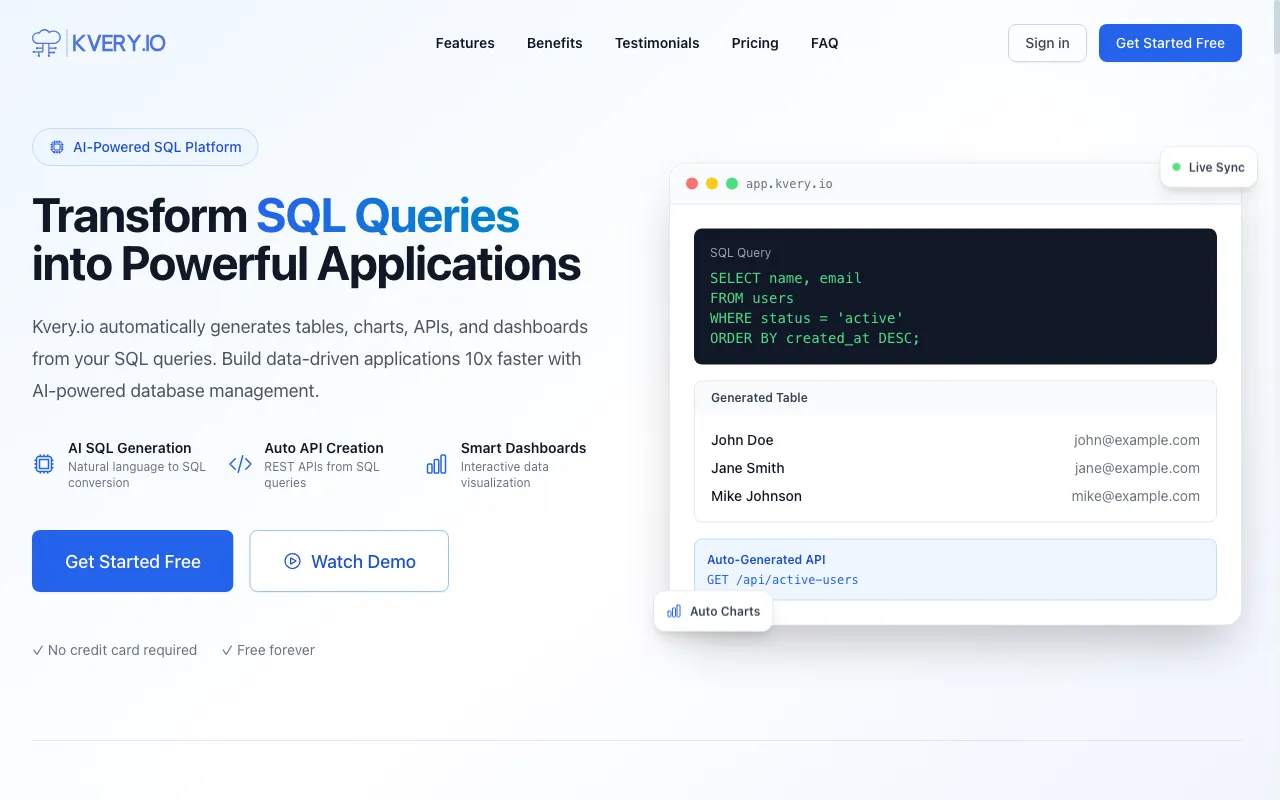1280x800 pixels.
Task: Click the Sign in button
Action: (1047, 43)
